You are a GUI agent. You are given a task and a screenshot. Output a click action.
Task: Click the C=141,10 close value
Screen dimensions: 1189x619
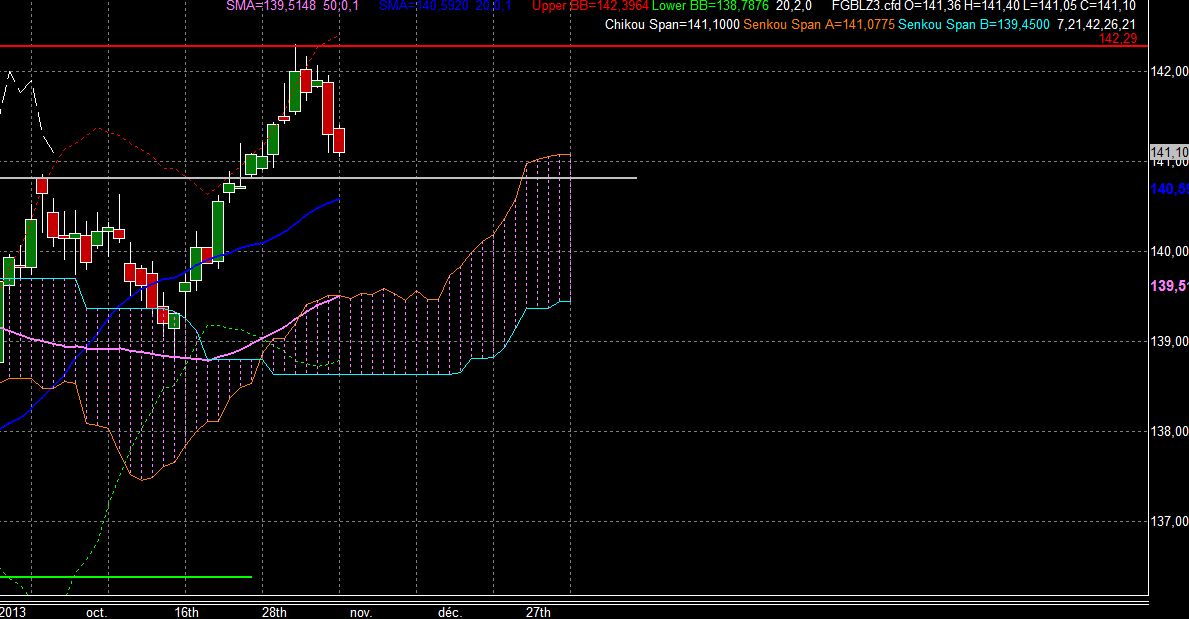click(x=1106, y=5)
